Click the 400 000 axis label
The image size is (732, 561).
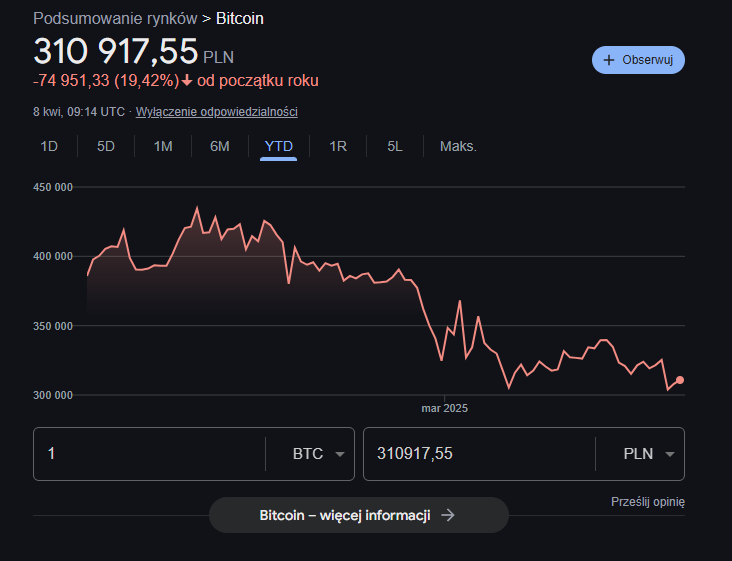53,257
